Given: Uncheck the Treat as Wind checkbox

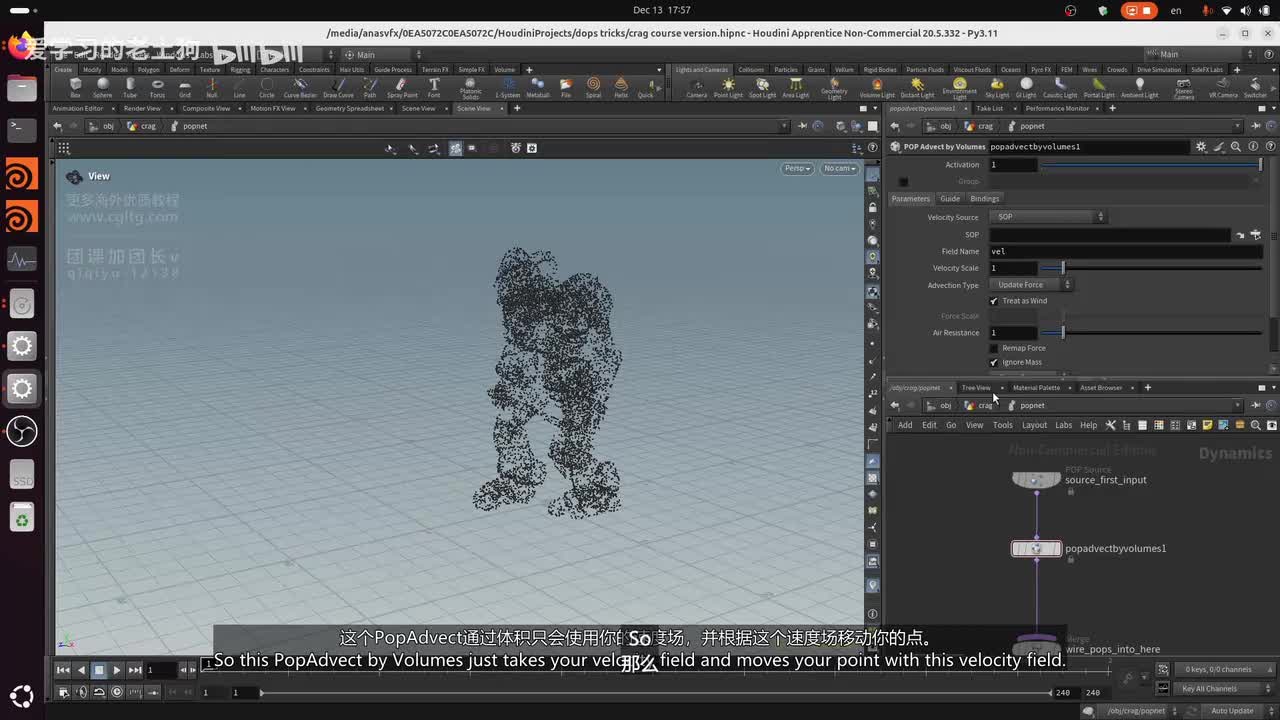Looking at the screenshot, I should (x=994, y=301).
